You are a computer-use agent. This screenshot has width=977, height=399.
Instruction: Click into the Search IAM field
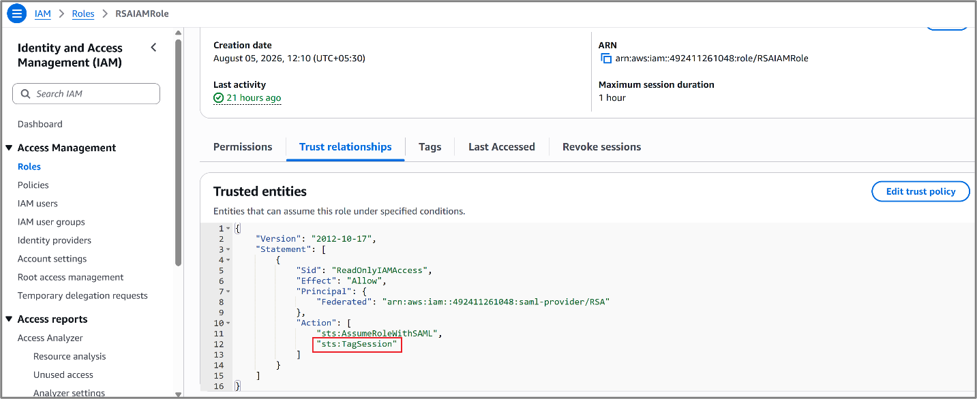tap(86, 94)
